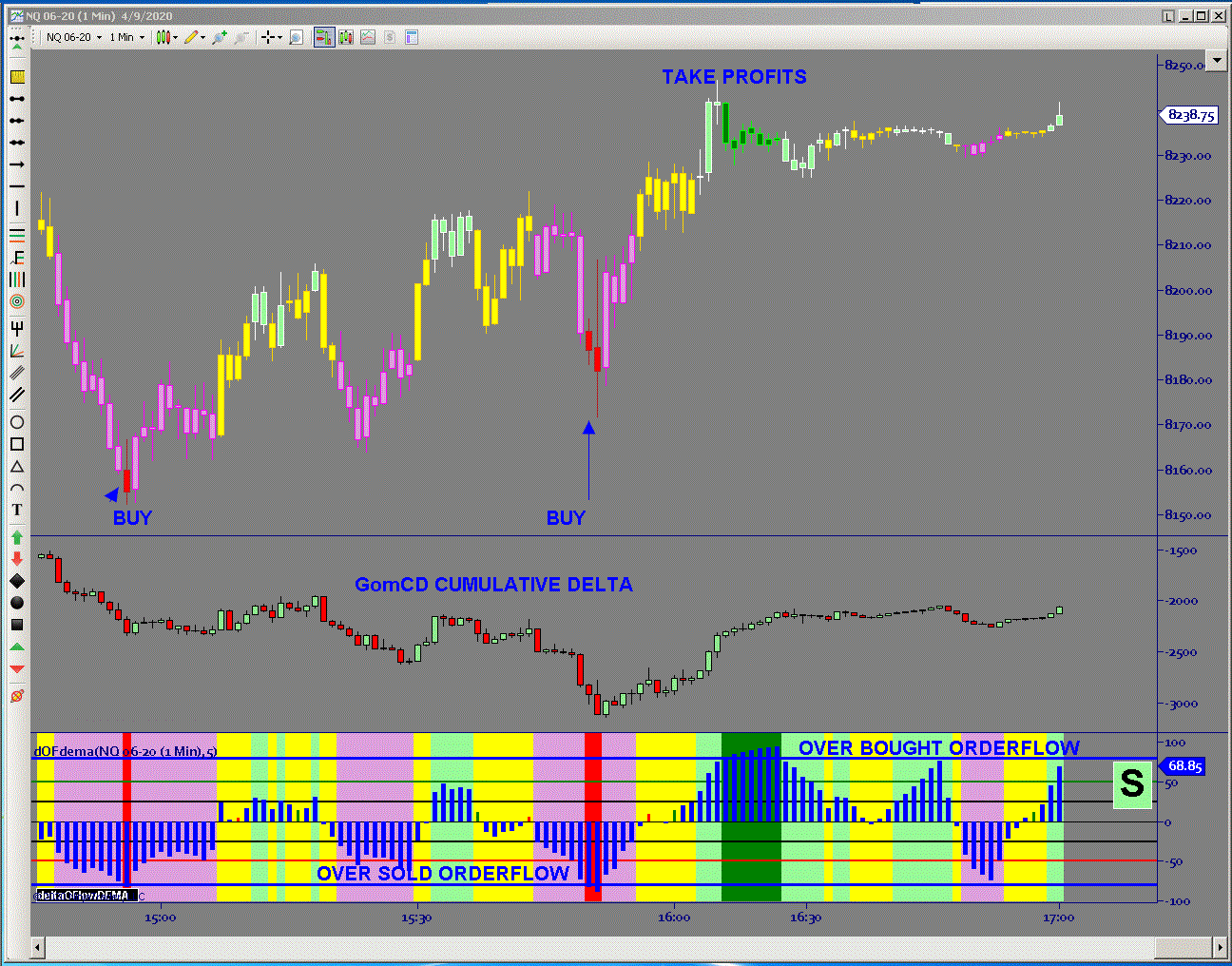Select the Fibonacci retracements tool
The width and height of the screenshot is (1232, 966).
click(x=17, y=234)
